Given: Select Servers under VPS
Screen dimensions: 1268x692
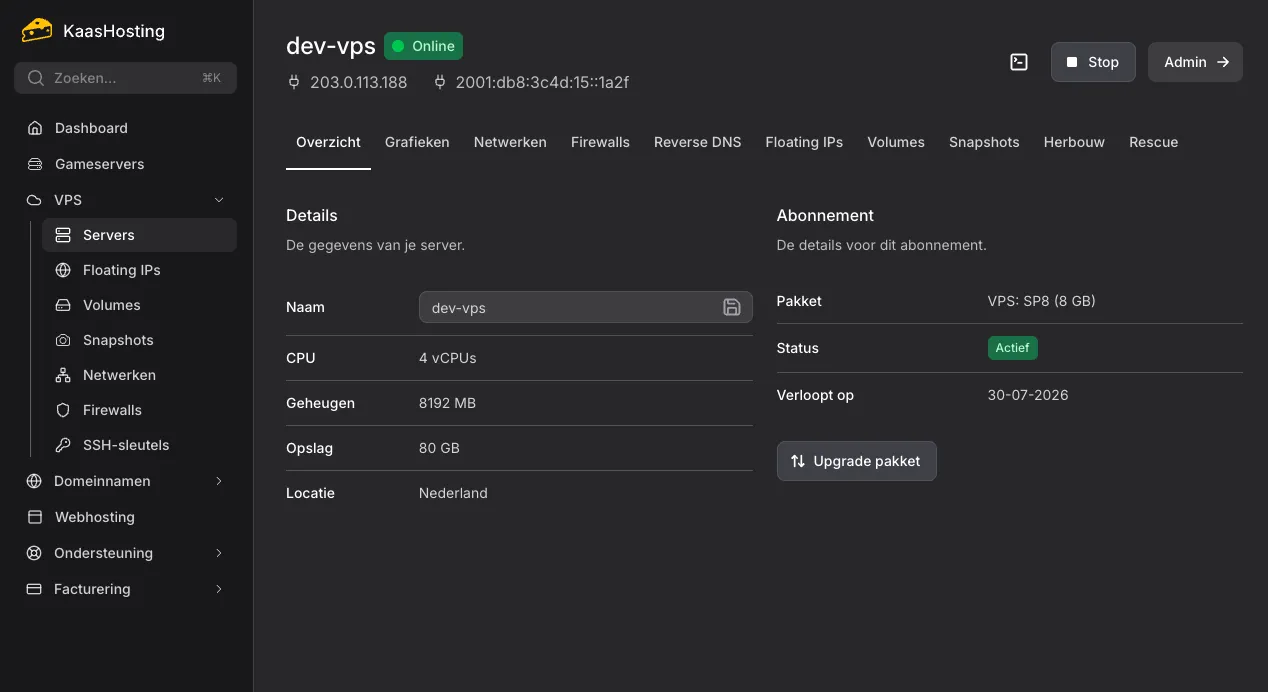Looking at the screenshot, I should pyautogui.click(x=139, y=235).
